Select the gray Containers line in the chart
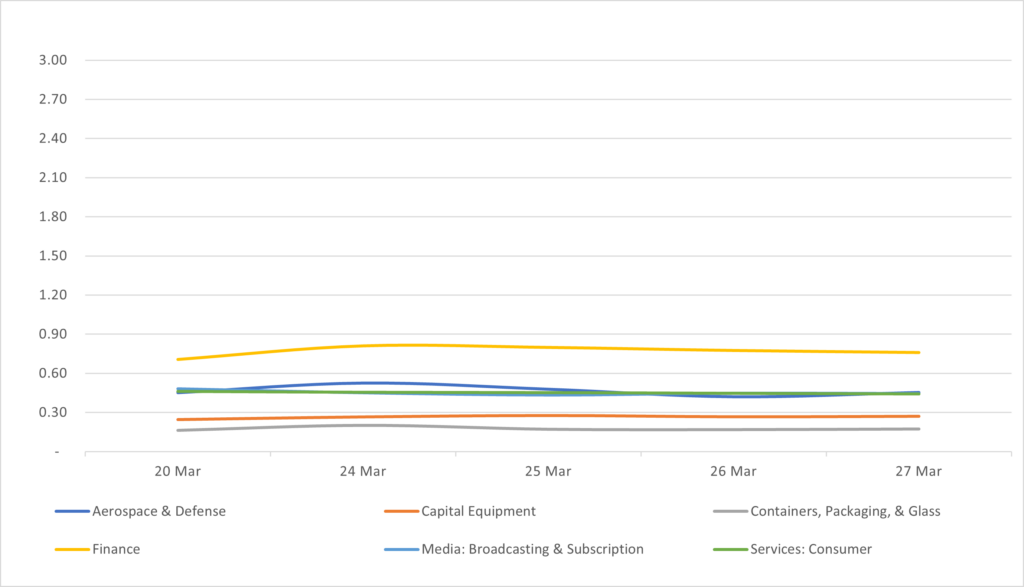The height and width of the screenshot is (587, 1024). pos(548,429)
